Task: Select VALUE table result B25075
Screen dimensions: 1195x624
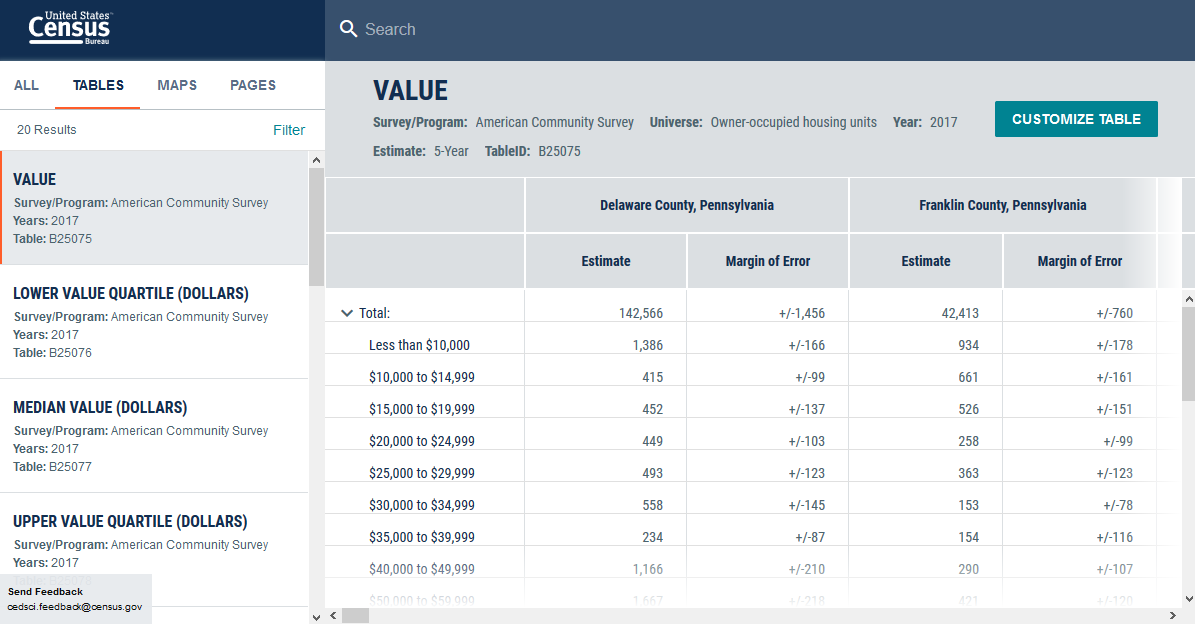Action: [x=155, y=208]
